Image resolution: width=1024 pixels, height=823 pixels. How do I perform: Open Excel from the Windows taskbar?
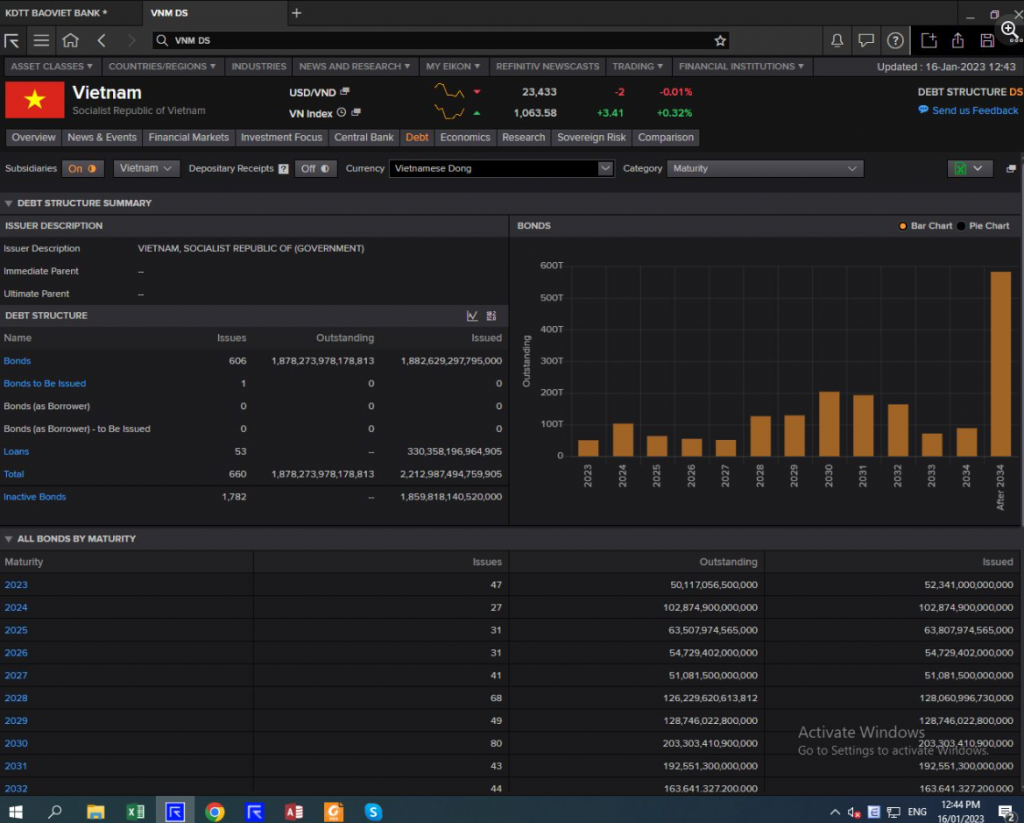tap(135, 811)
